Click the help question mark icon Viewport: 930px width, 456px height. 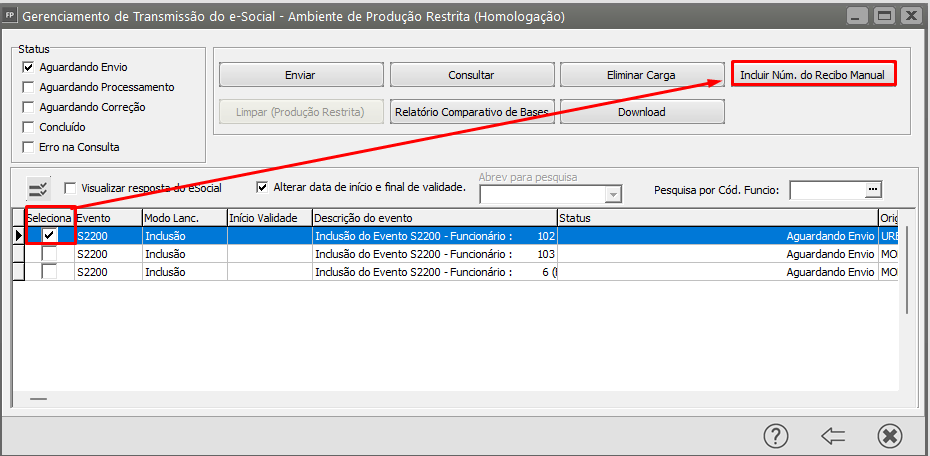coord(776,436)
